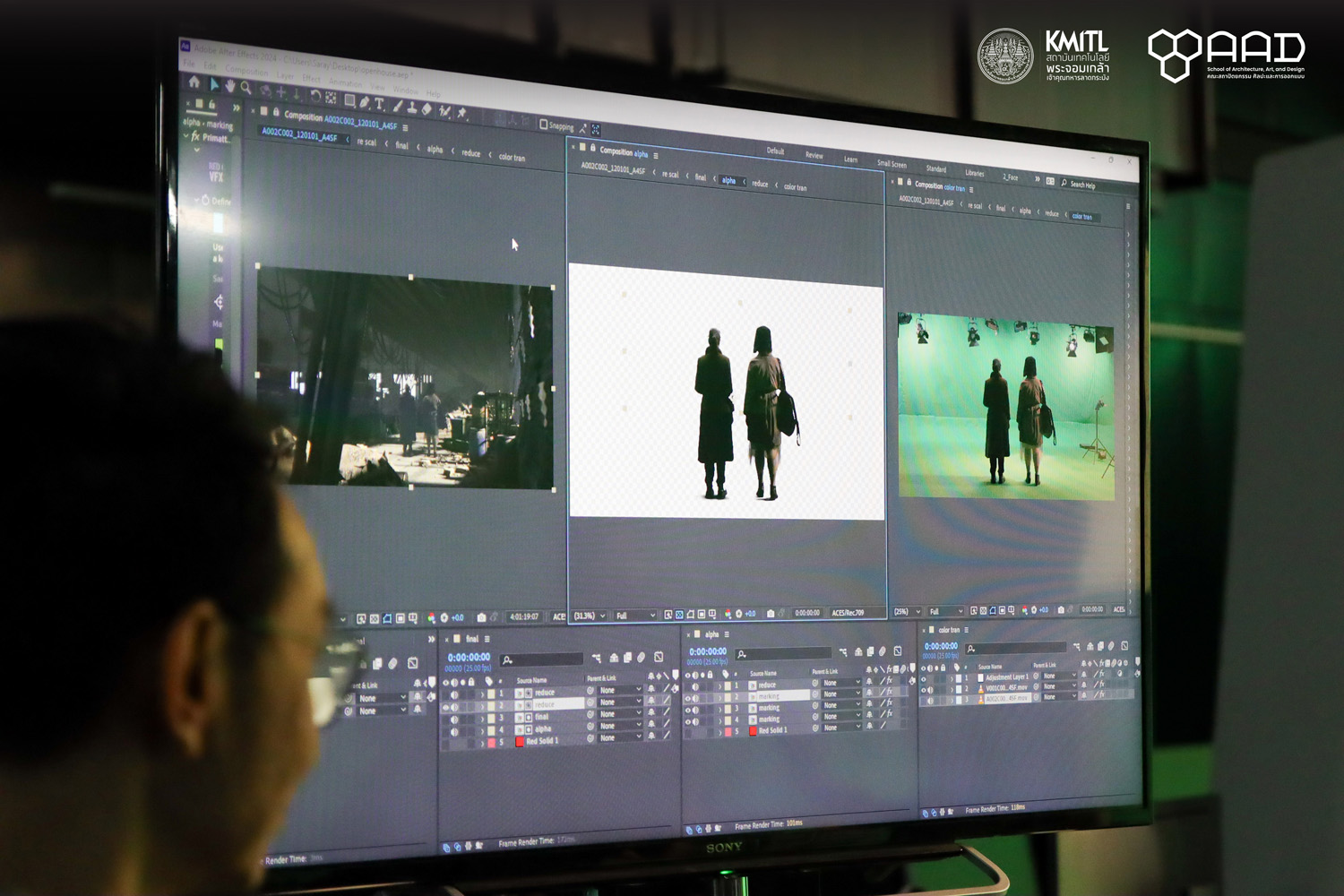Toggle effects switch on alpha reduce layer

point(891,682)
